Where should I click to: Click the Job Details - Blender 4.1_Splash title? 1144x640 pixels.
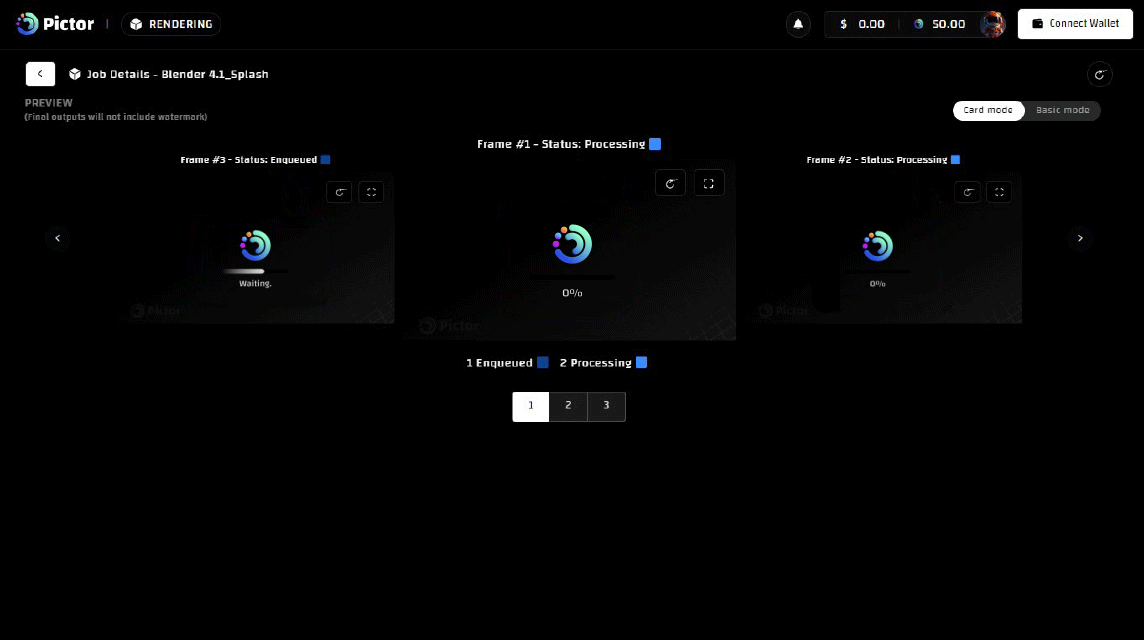(x=177, y=74)
